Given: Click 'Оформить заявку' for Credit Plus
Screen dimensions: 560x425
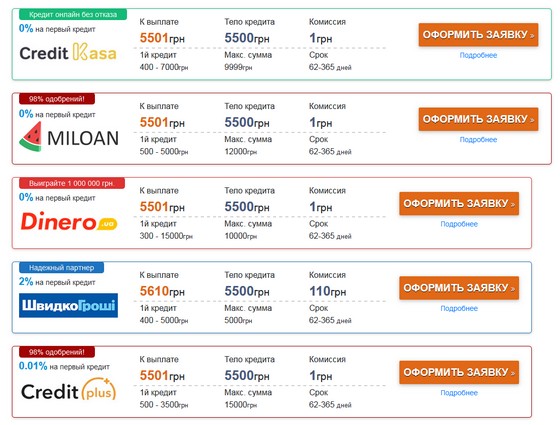Looking at the screenshot, I should (x=459, y=372).
